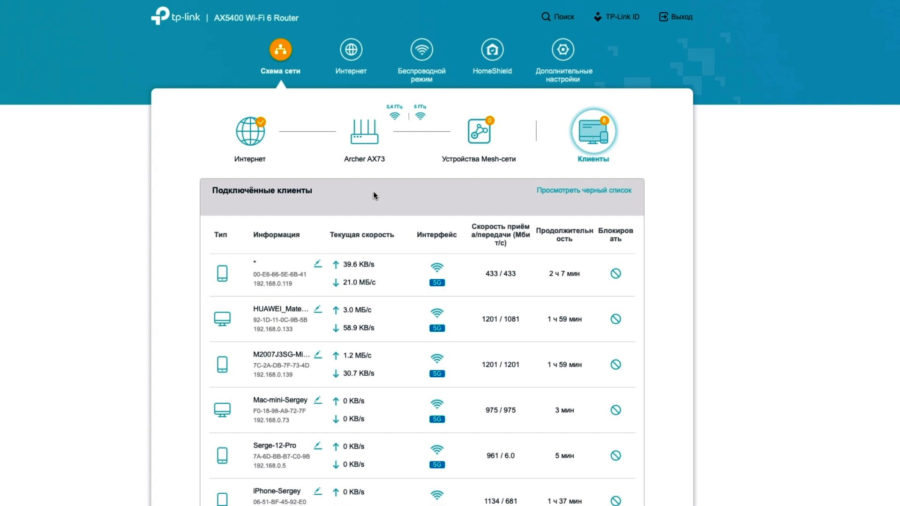900x506 pixels.
Task: Click computer type icon for HUAWEI_Mate
Action: coord(222,319)
